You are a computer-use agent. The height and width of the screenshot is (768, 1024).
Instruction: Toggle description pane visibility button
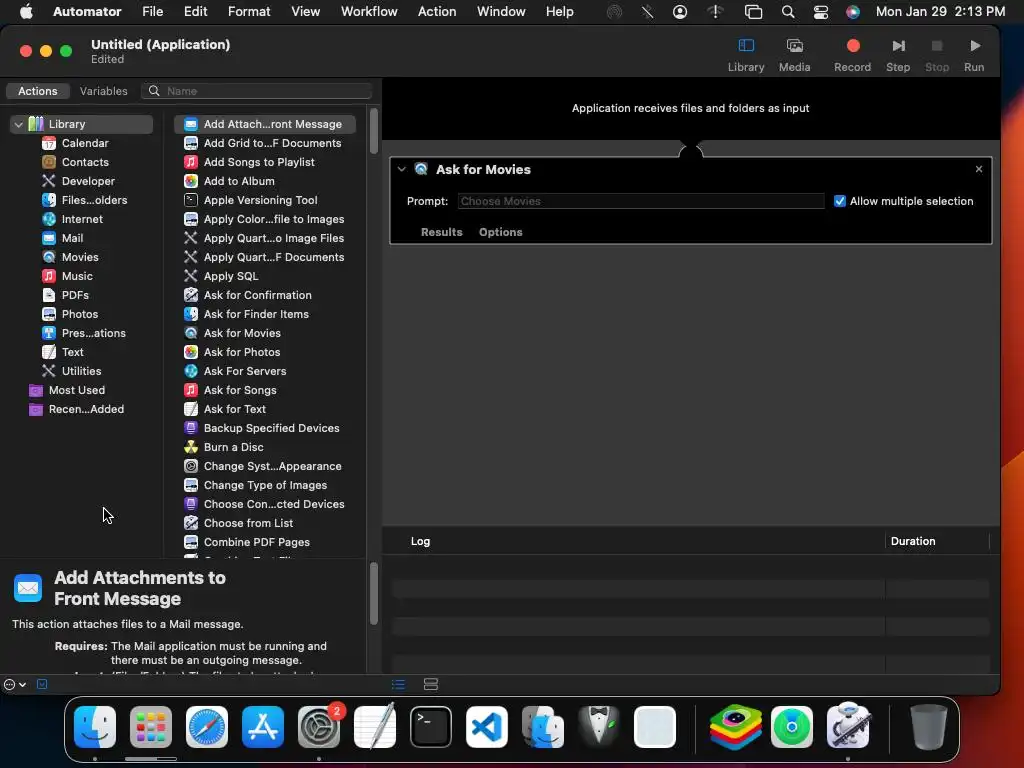42,684
